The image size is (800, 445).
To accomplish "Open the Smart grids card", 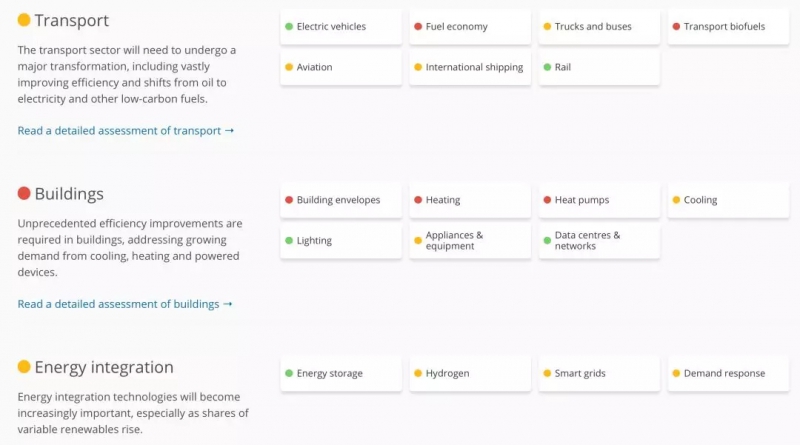I will pyautogui.click(x=598, y=374).
